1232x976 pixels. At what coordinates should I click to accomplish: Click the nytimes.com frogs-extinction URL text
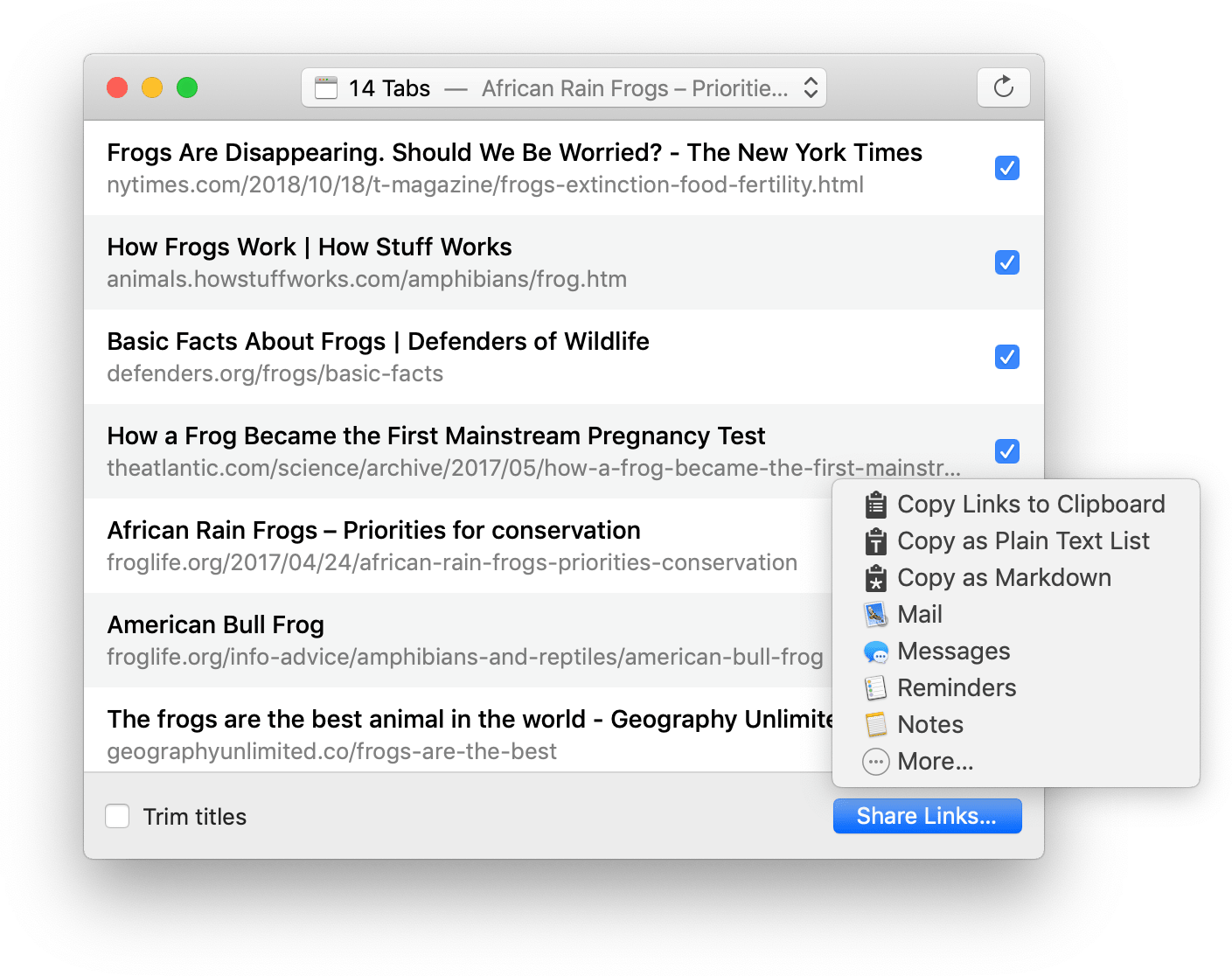pos(485,185)
